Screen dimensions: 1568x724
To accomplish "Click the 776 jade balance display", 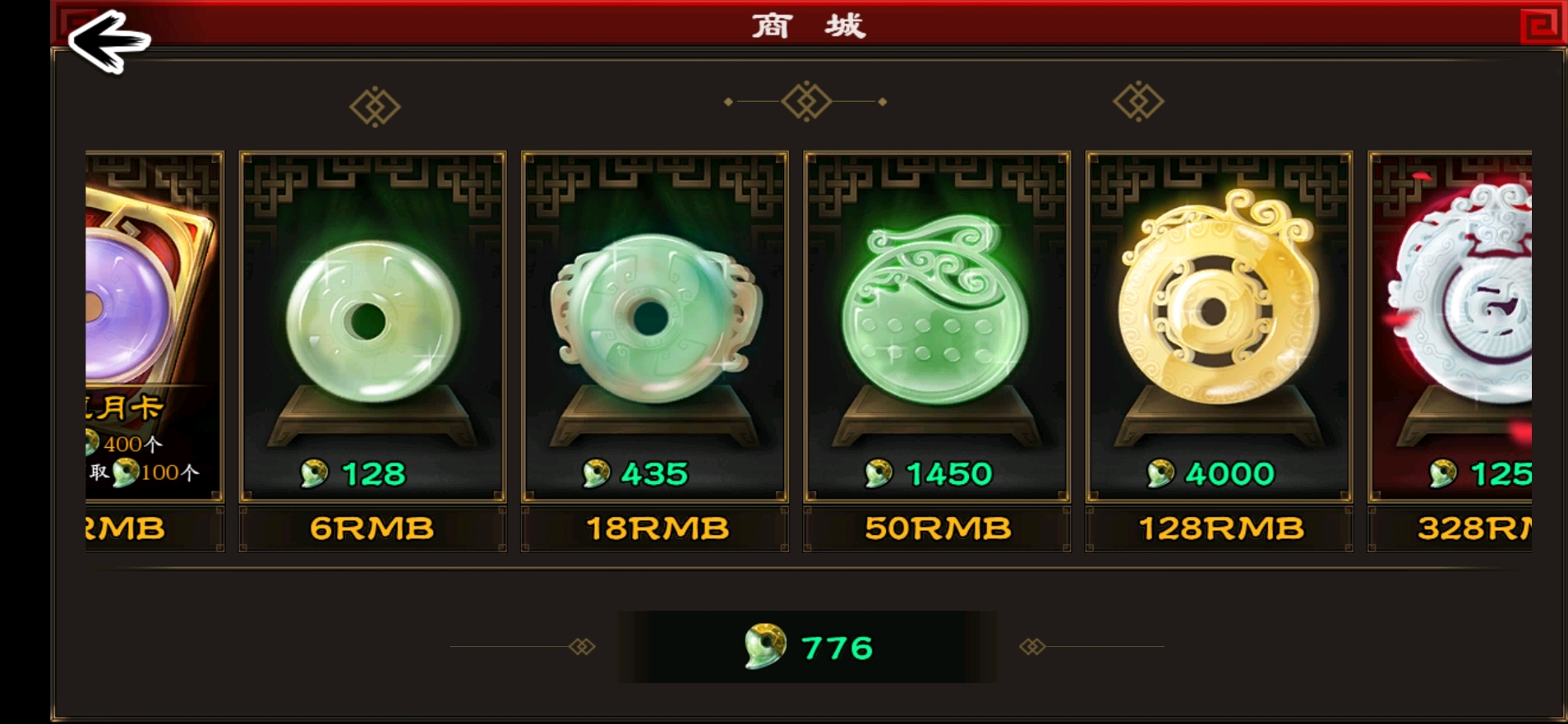I will click(x=808, y=647).
